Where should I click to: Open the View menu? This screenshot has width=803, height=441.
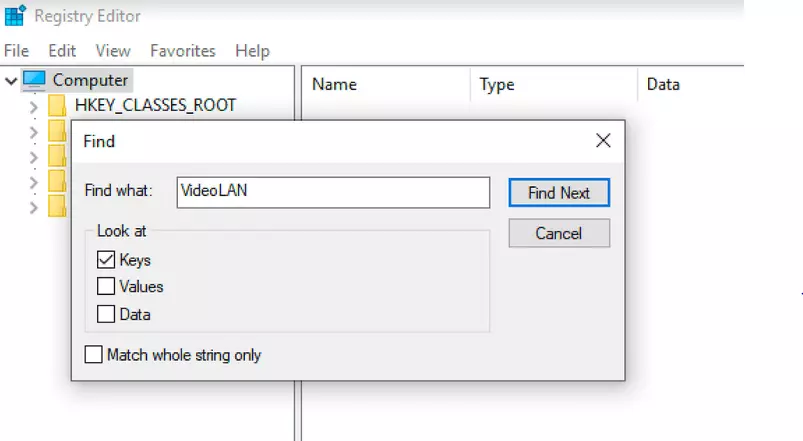tap(113, 50)
